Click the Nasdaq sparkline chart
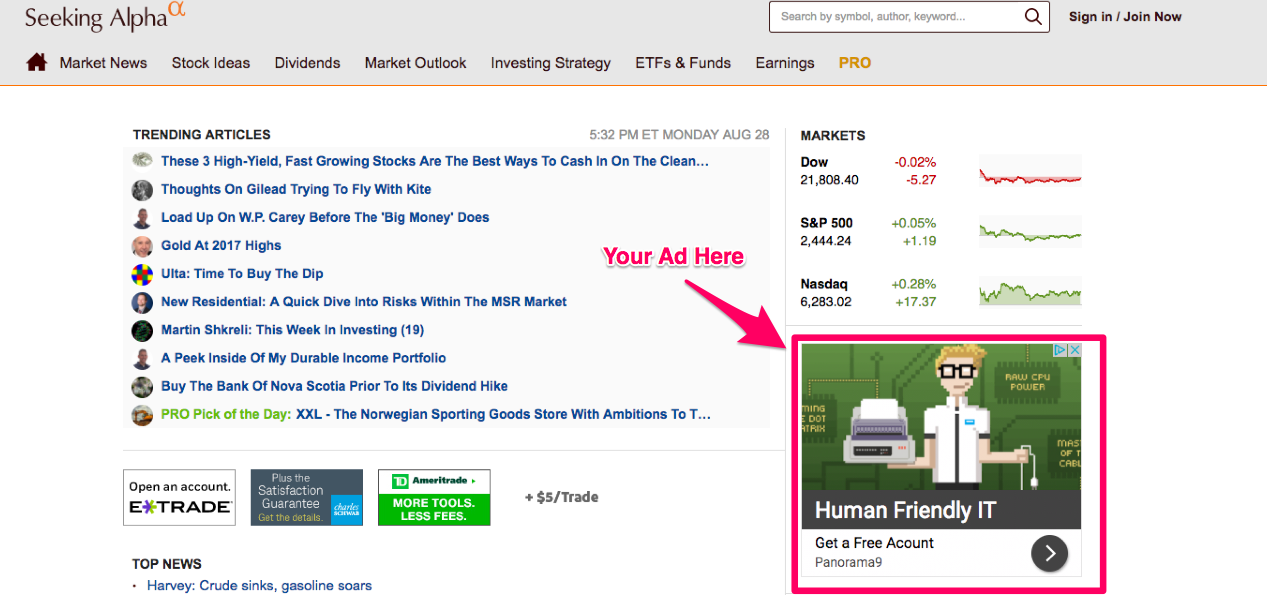This screenshot has height=595, width=1267. coord(1030,293)
